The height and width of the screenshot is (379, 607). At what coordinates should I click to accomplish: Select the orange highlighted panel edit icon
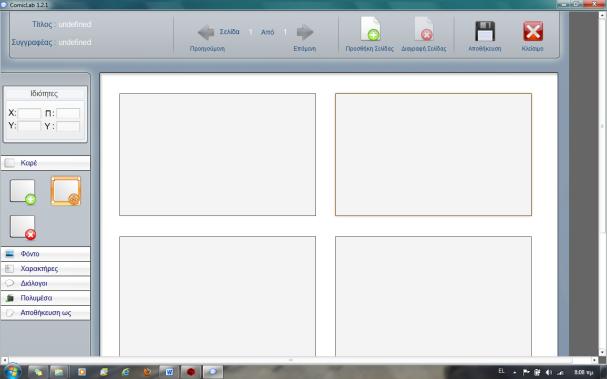click(x=66, y=191)
